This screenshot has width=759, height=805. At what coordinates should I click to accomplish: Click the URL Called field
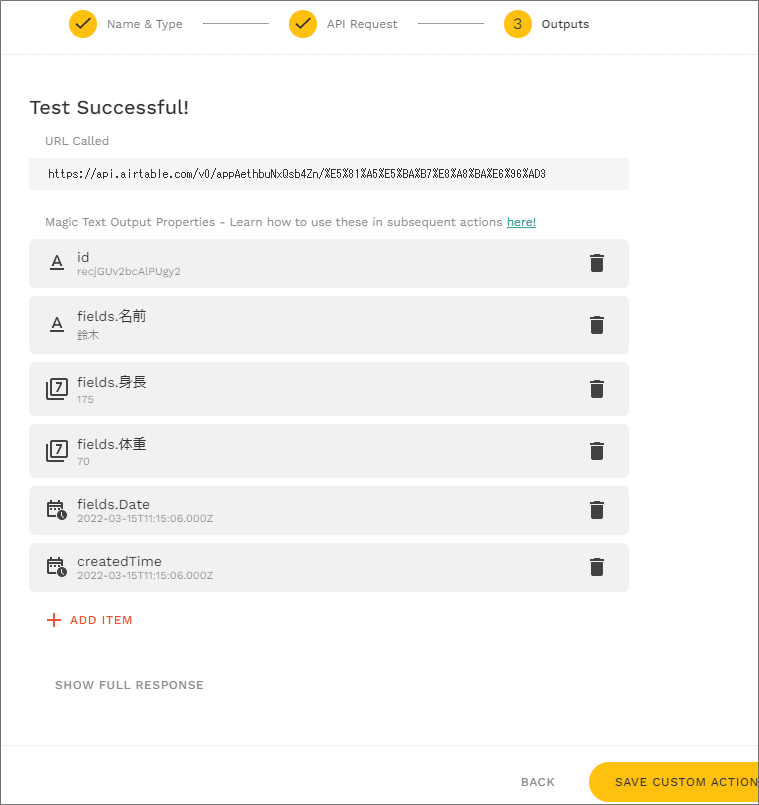click(x=329, y=174)
